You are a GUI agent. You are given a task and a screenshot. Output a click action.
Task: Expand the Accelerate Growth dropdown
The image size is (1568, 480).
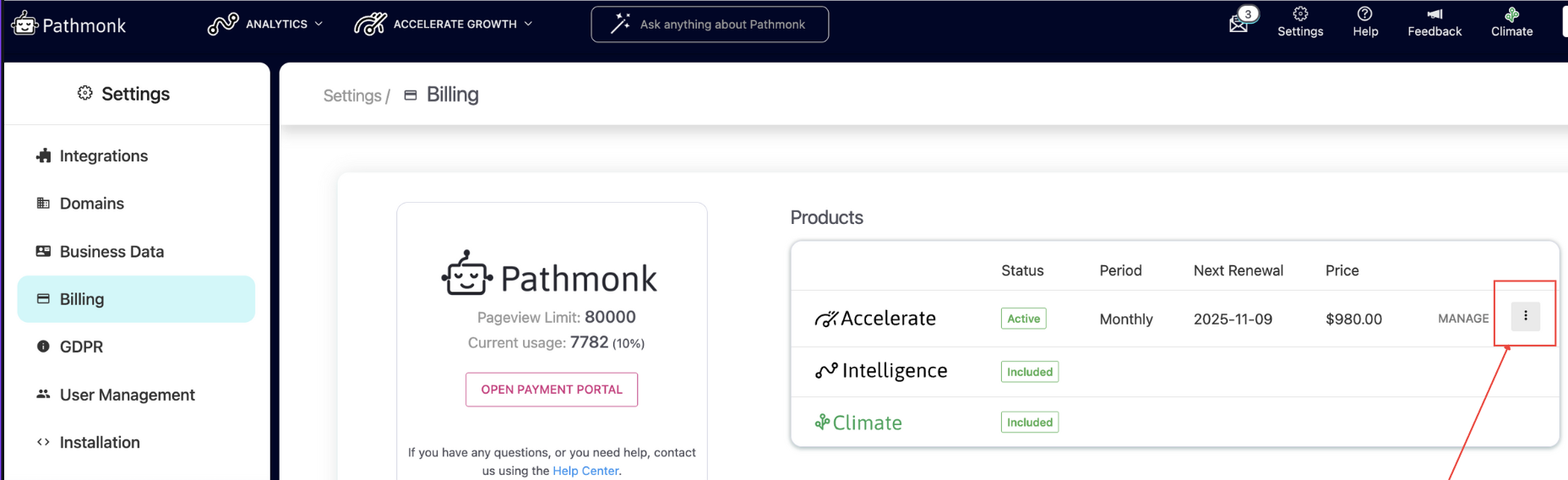point(444,24)
